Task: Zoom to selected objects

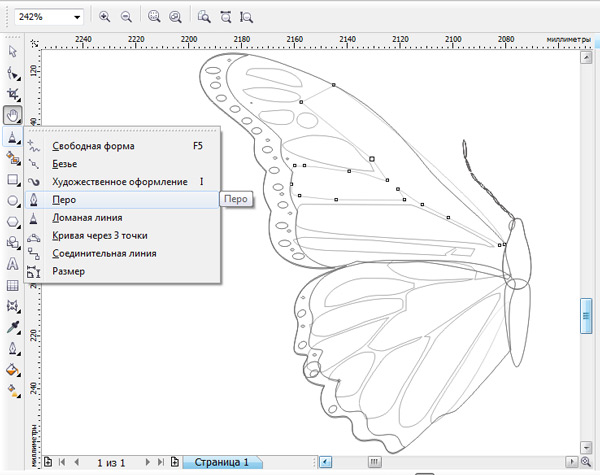Action: point(154,17)
